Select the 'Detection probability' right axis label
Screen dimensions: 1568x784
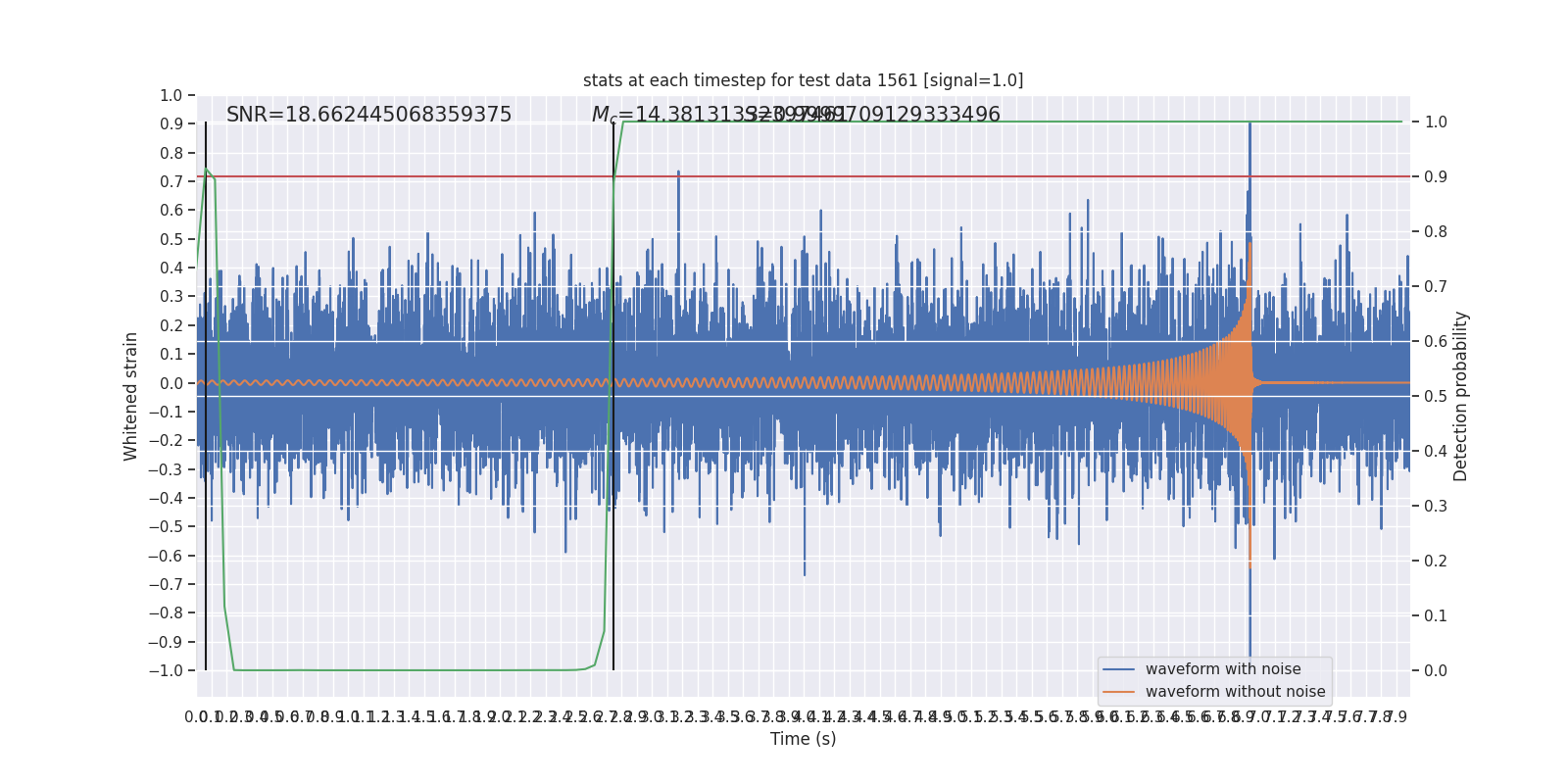click(x=1461, y=396)
